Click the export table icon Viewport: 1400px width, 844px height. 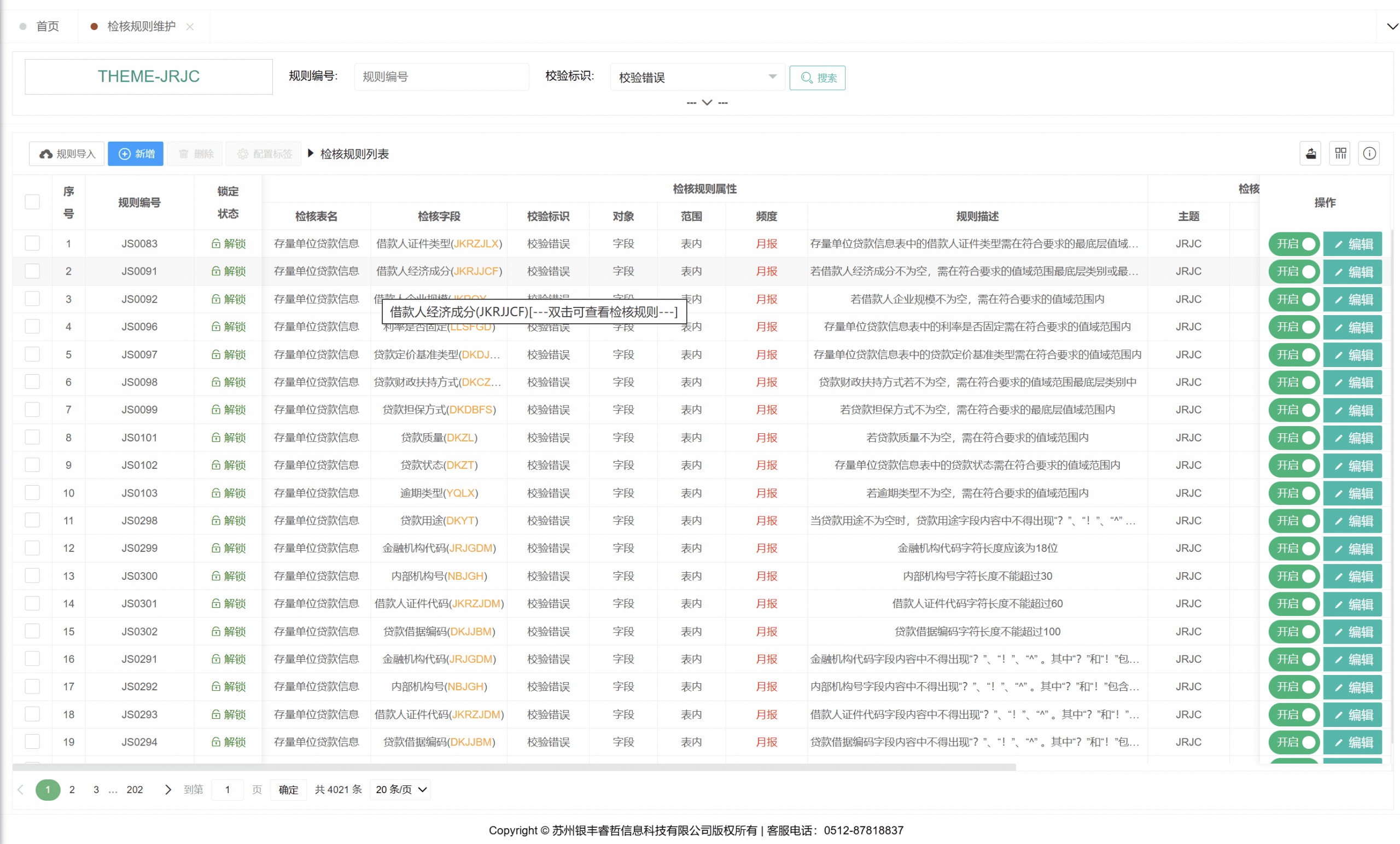click(x=1310, y=154)
